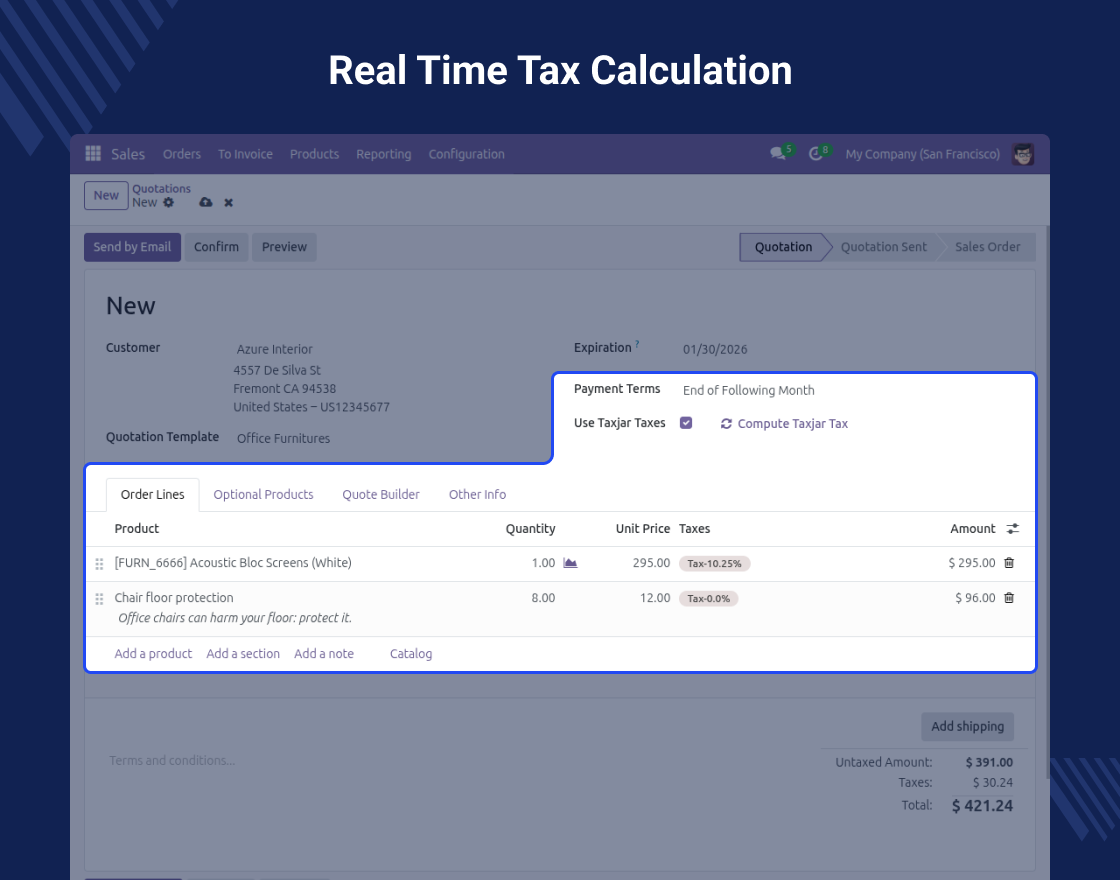Switch to the Order Lines tab
The height and width of the screenshot is (880, 1120).
152,494
